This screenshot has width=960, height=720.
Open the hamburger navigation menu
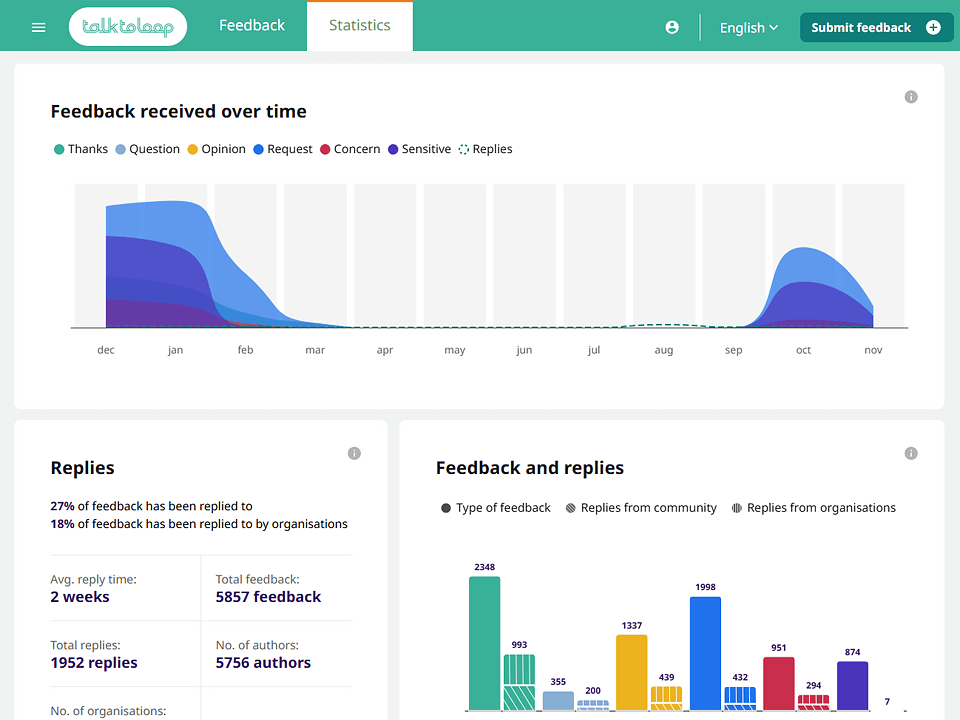(38, 27)
